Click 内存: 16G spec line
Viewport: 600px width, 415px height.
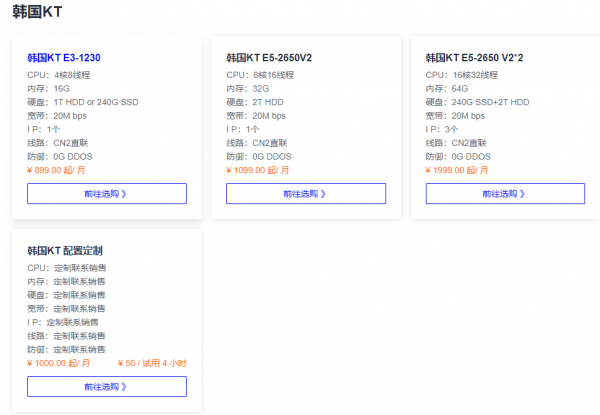point(49,89)
